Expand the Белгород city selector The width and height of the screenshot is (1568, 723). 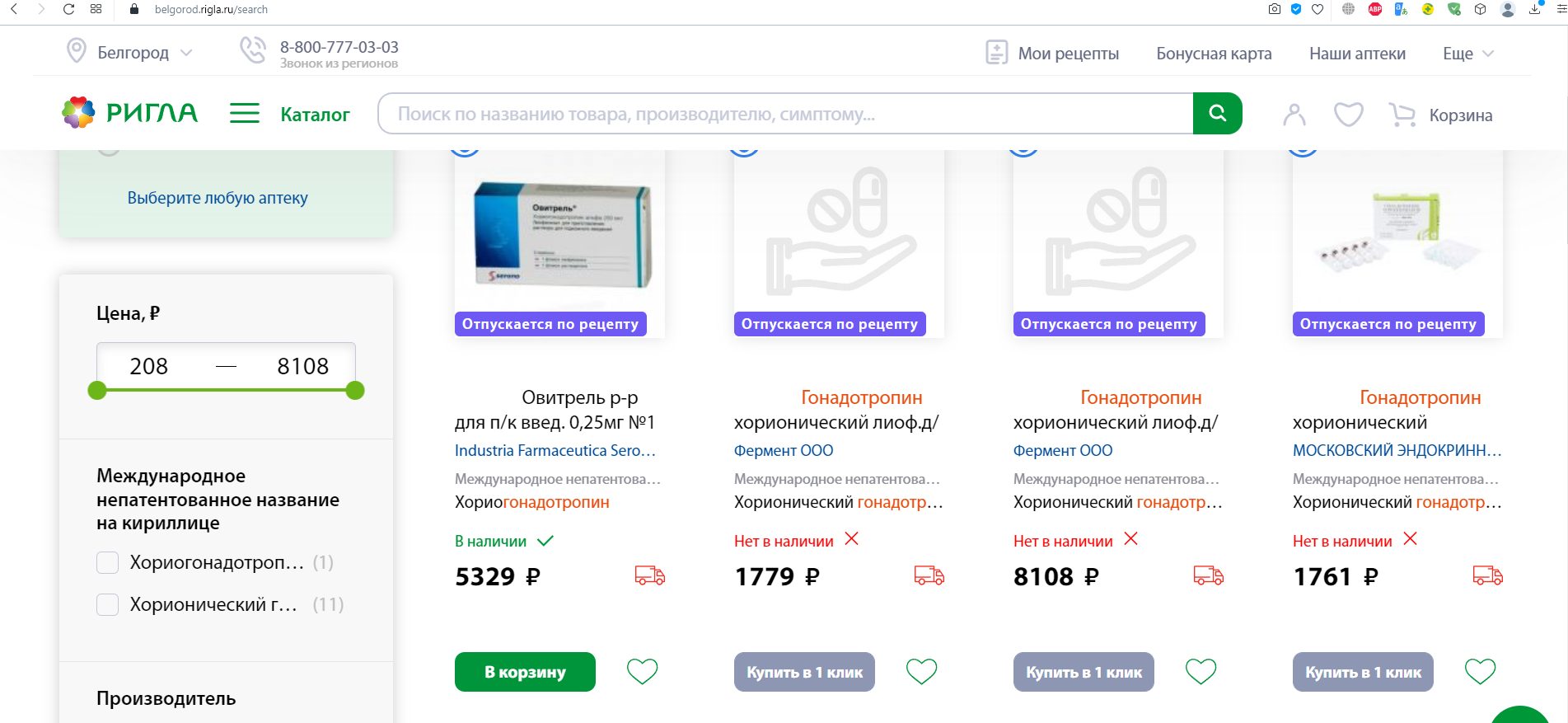(x=133, y=53)
